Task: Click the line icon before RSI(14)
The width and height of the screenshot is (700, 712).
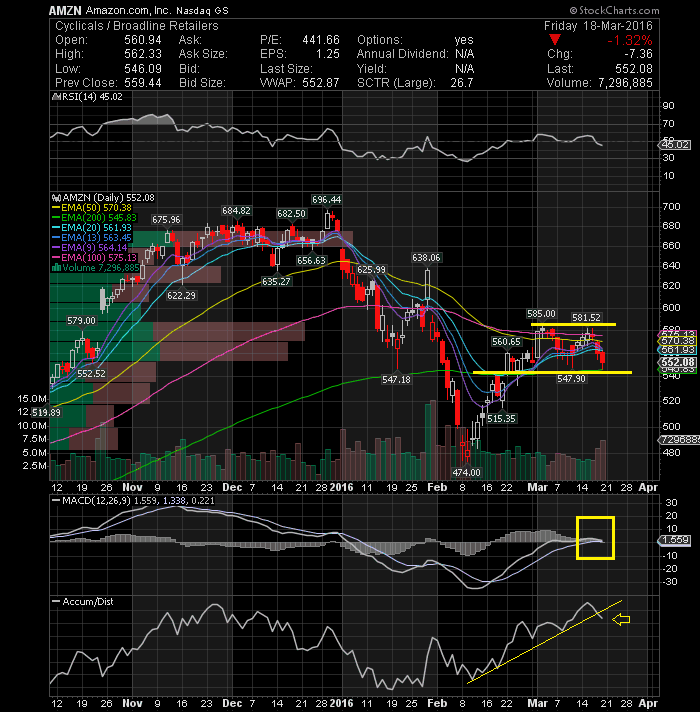Action: tap(56, 97)
